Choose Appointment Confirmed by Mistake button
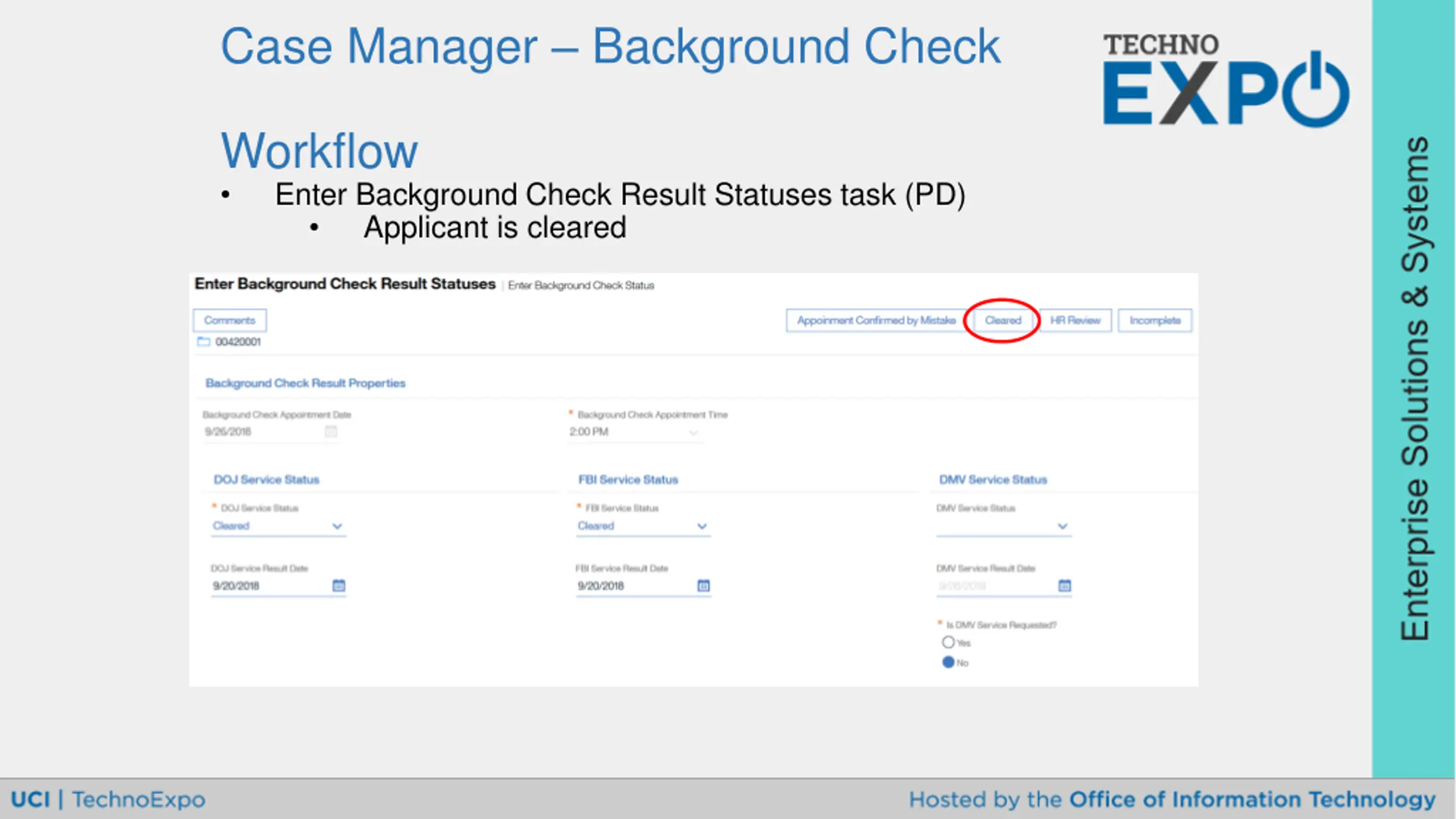The height and width of the screenshot is (819, 1456). 876,320
